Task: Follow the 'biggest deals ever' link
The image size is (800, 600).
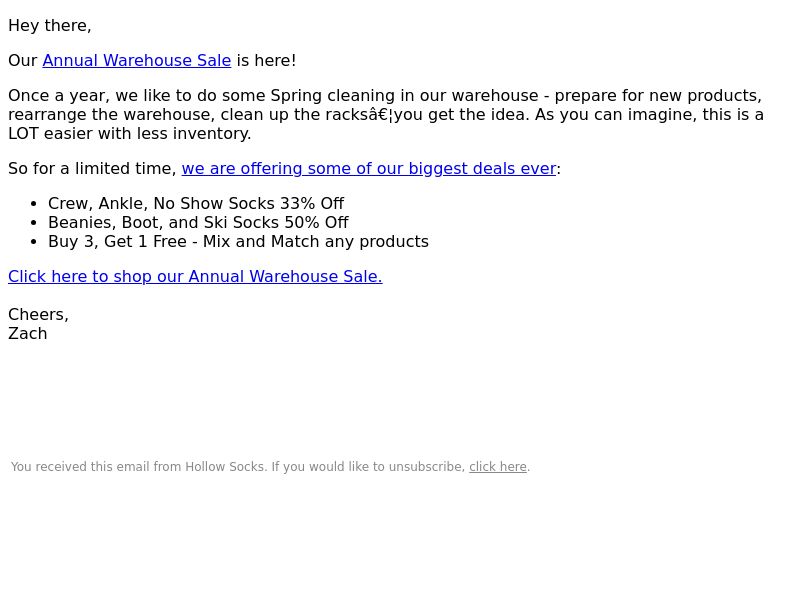Action: [368, 169]
